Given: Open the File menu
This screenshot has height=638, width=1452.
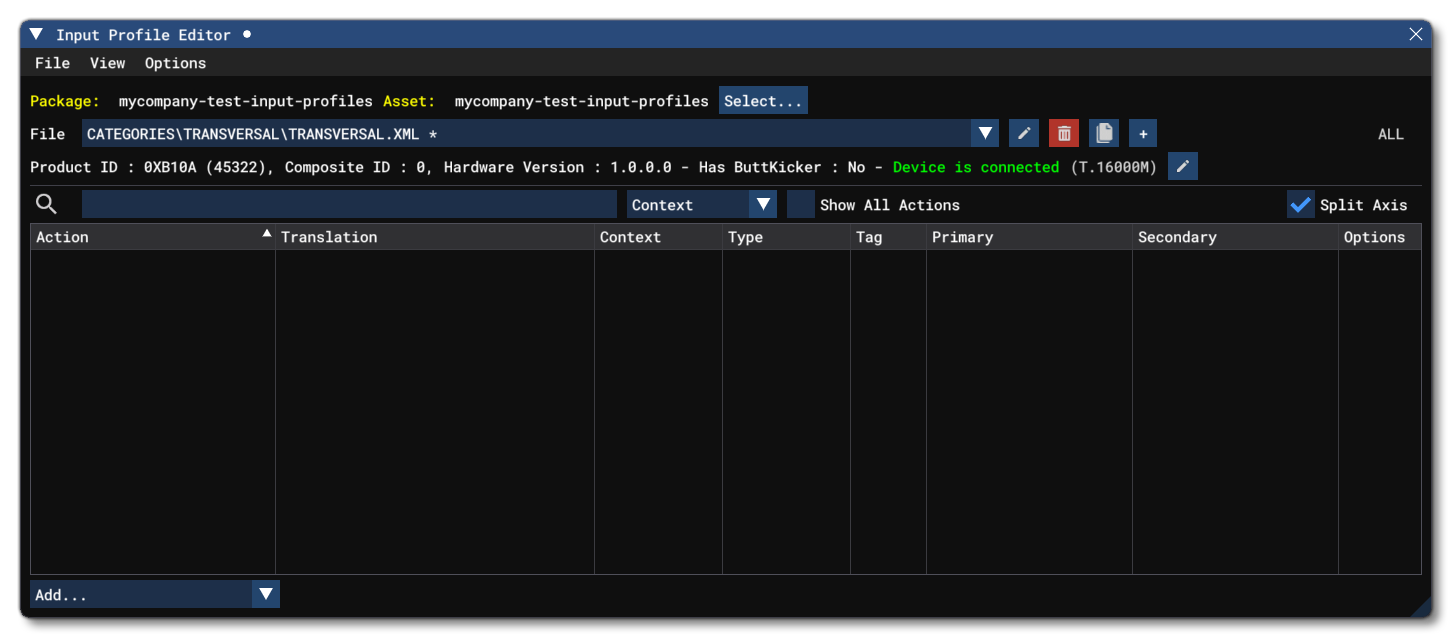Looking at the screenshot, I should pyautogui.click(x=52, y=63).
